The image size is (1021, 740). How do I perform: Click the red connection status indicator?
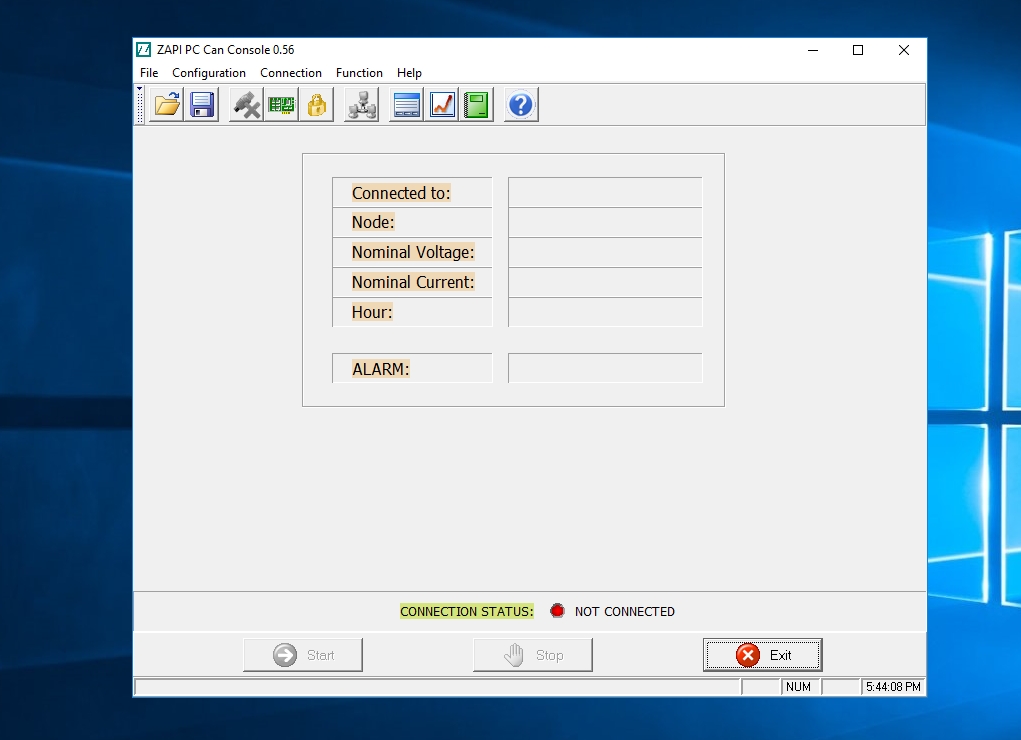pyautogui.click(x=557, y=611)
